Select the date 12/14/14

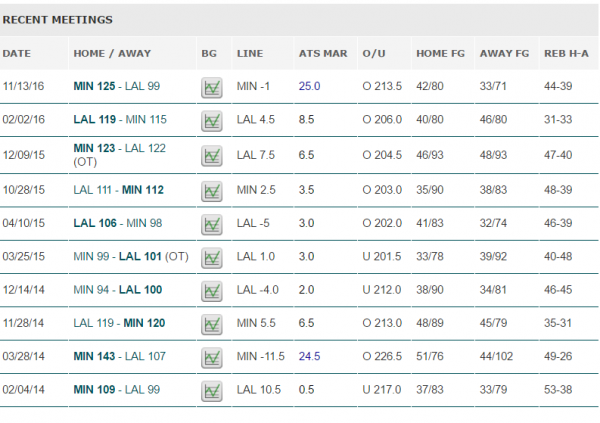point(23,290)
